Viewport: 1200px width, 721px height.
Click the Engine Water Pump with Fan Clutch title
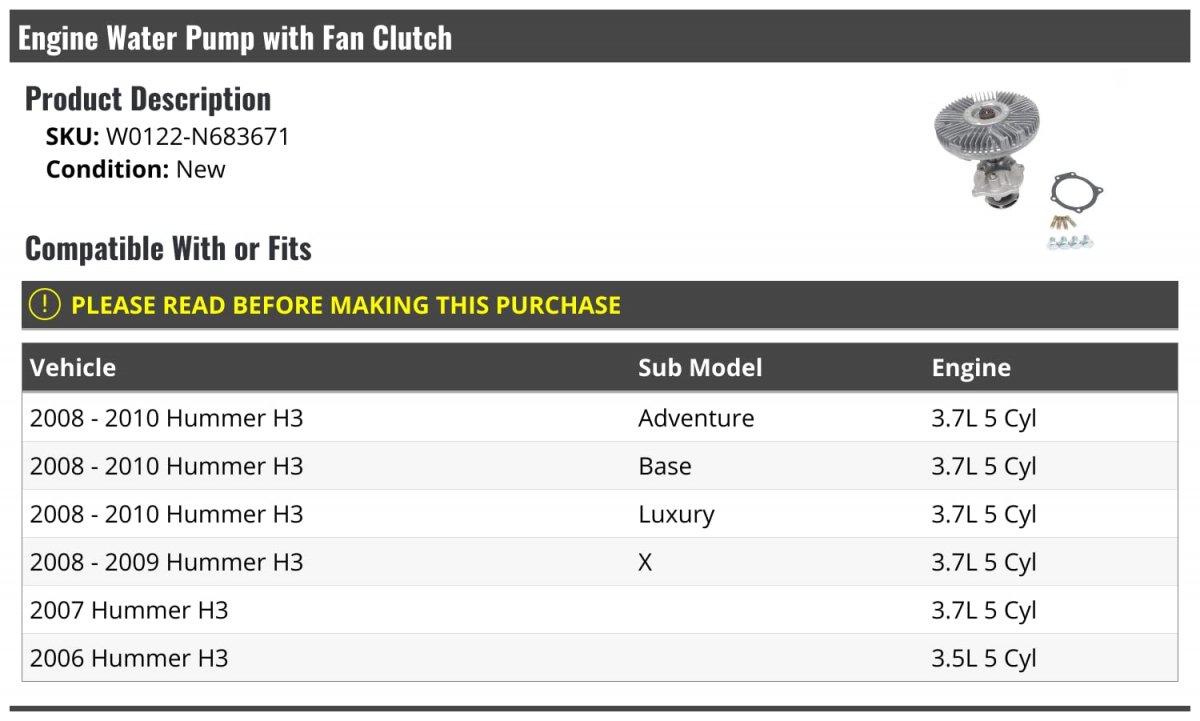click(x=235, y=38)
